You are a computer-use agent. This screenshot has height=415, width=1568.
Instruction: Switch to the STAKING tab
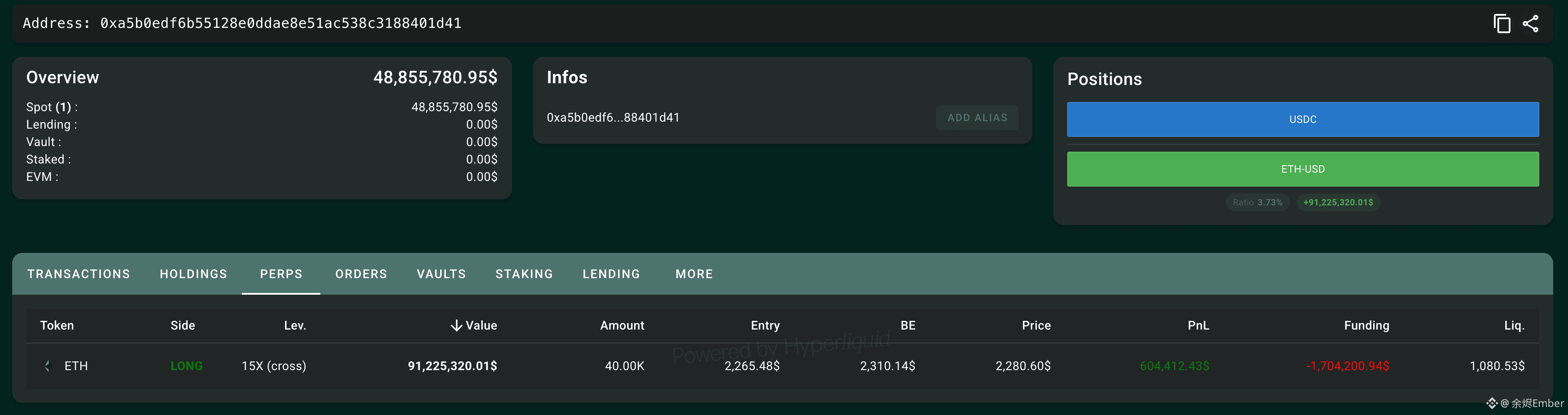coord(524,274)
